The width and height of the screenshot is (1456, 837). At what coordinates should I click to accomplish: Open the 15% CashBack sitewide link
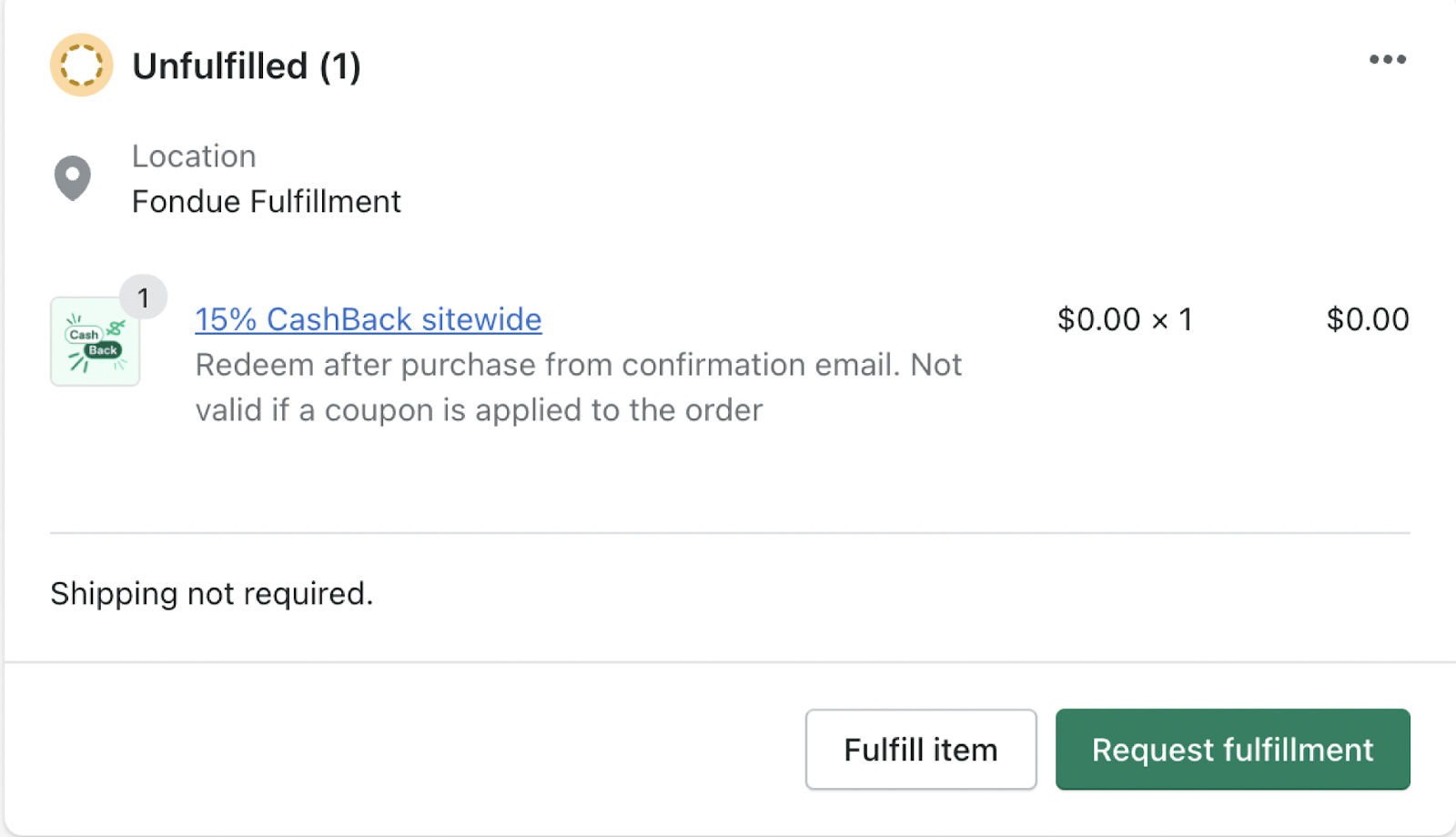368,319
